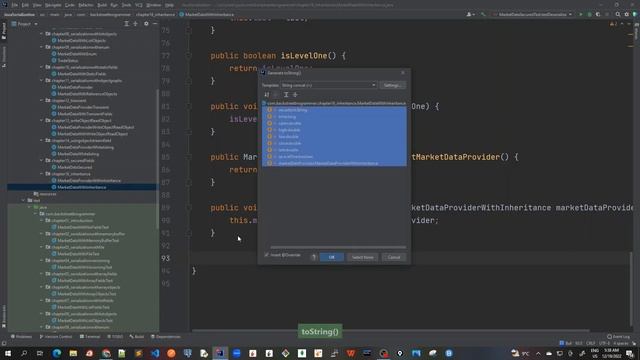The image size is (640, 360).
Task: Click the sort alphabetically icon in the dialog toolbar
Action: tap(267, 95)
